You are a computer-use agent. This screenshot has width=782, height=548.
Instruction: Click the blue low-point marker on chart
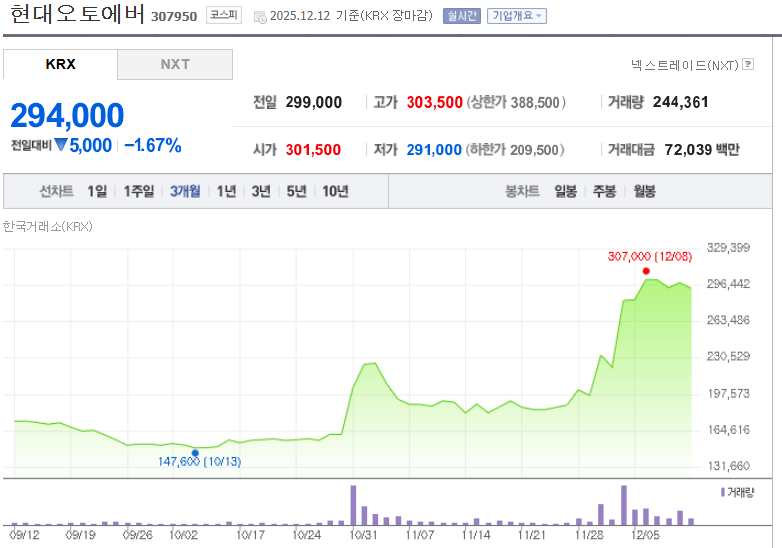coord(195,453)
